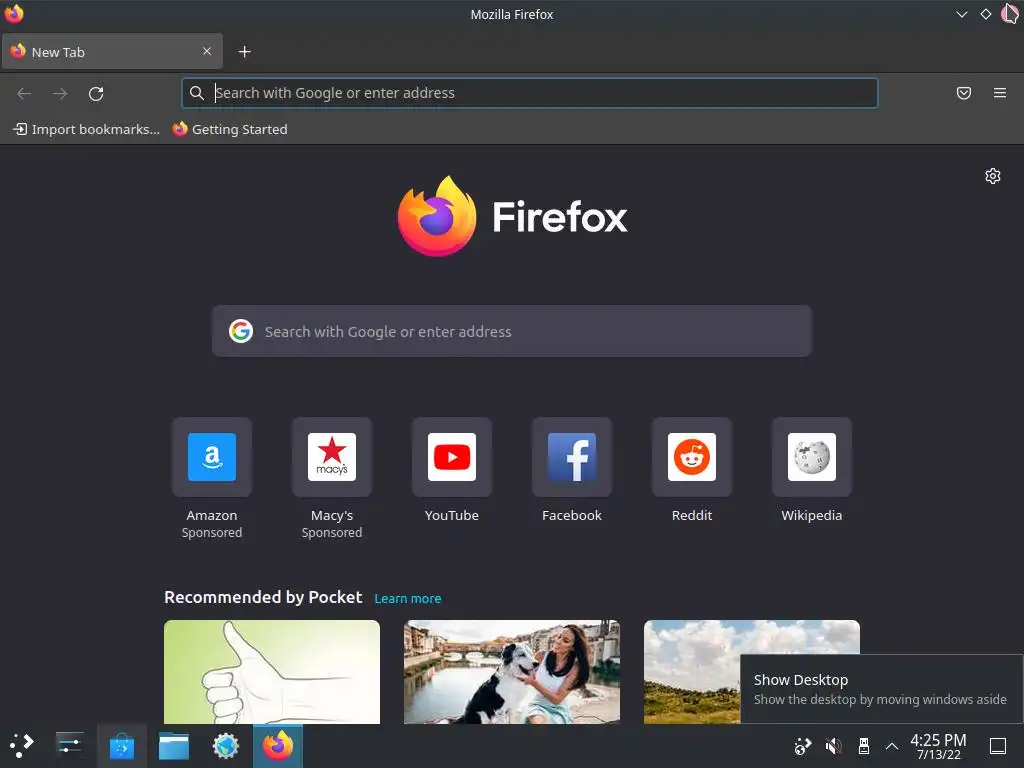1024x768 pixels.
Task: Open the updates tray icon
Action: tap(802, 746)
